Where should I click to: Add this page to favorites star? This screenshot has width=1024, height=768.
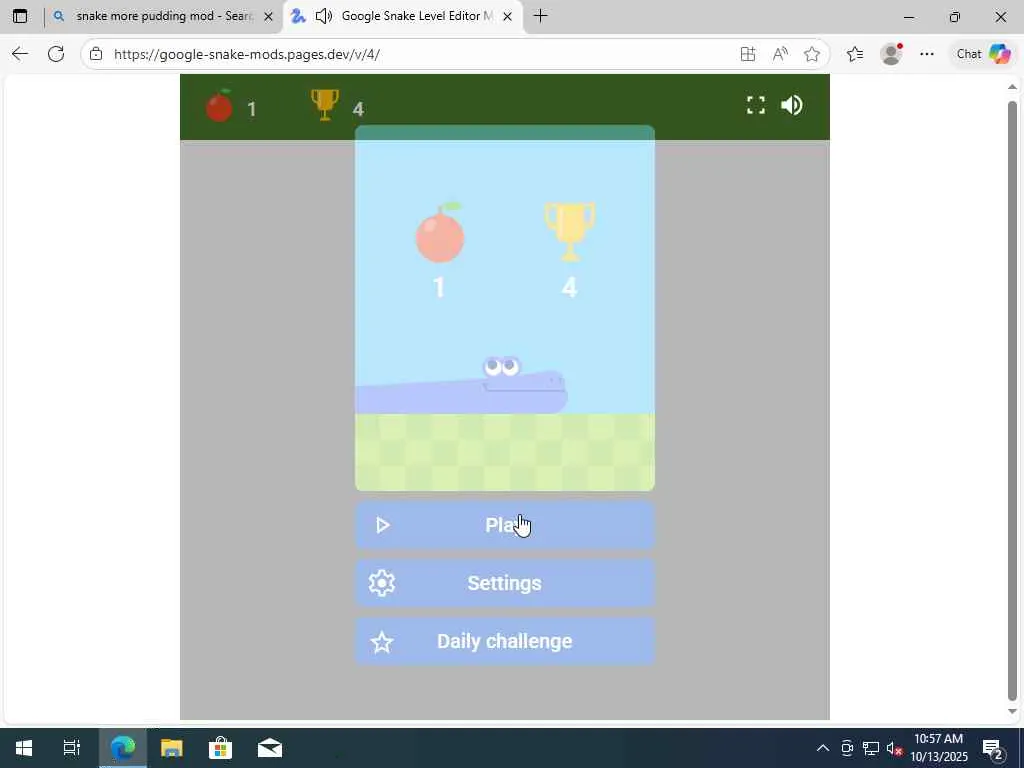[812, 54]
